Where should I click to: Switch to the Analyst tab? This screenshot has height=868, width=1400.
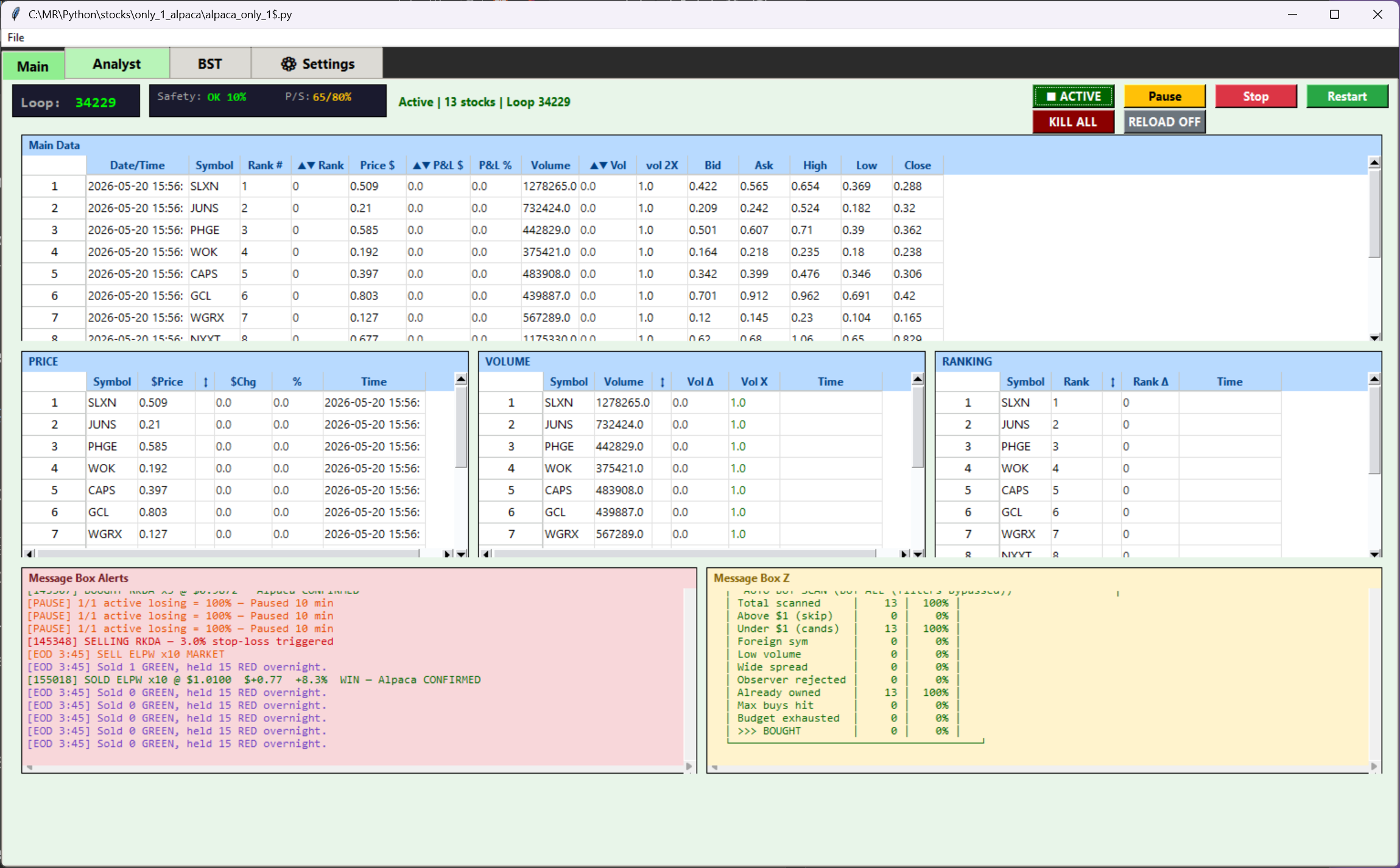point(117,64)
